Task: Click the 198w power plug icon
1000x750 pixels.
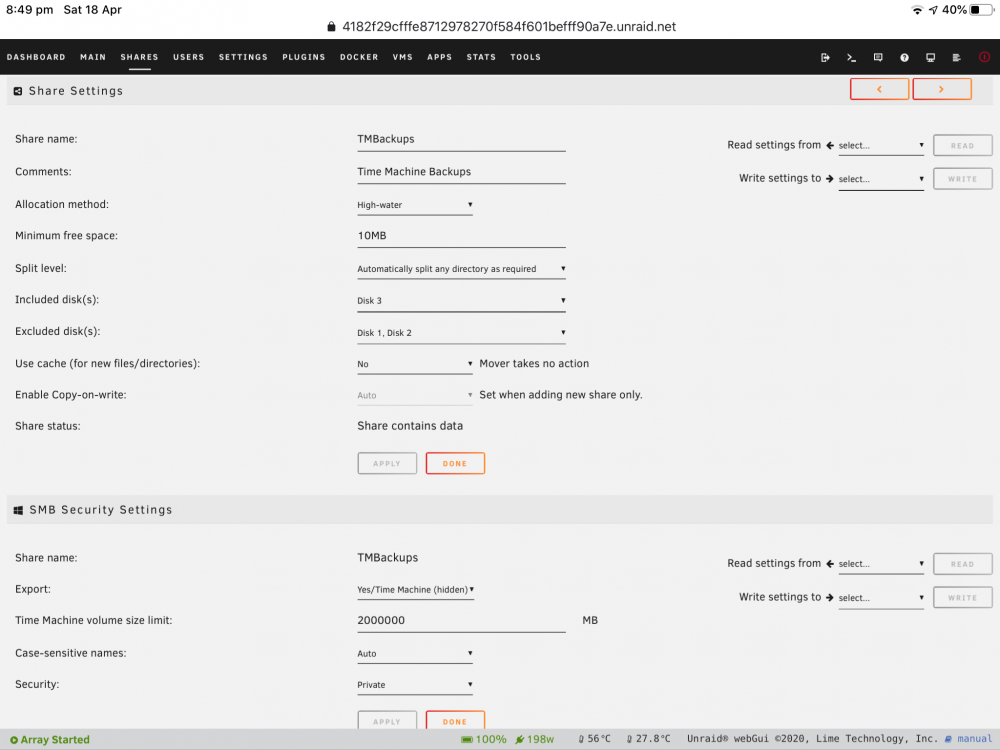Action: pos(534,739)
